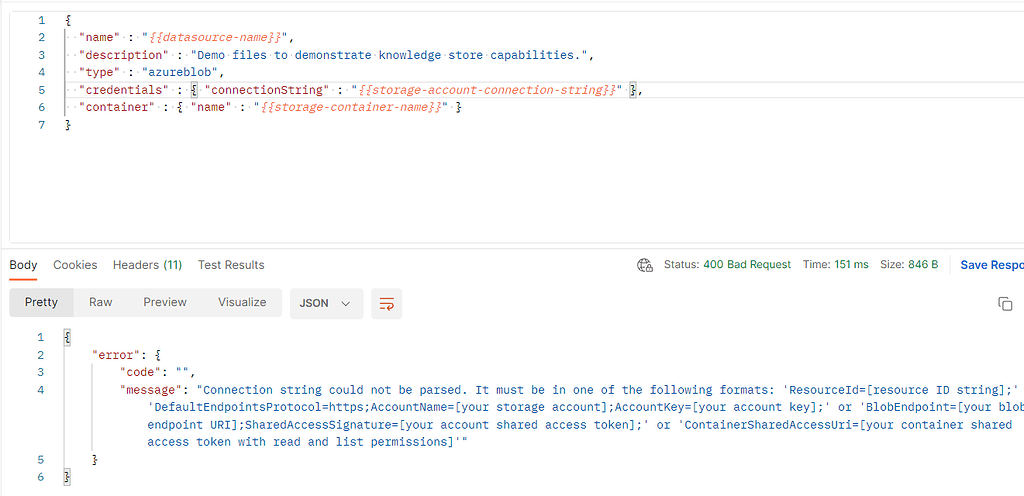Click the response time 151 ms

click(x=852, y=265)
